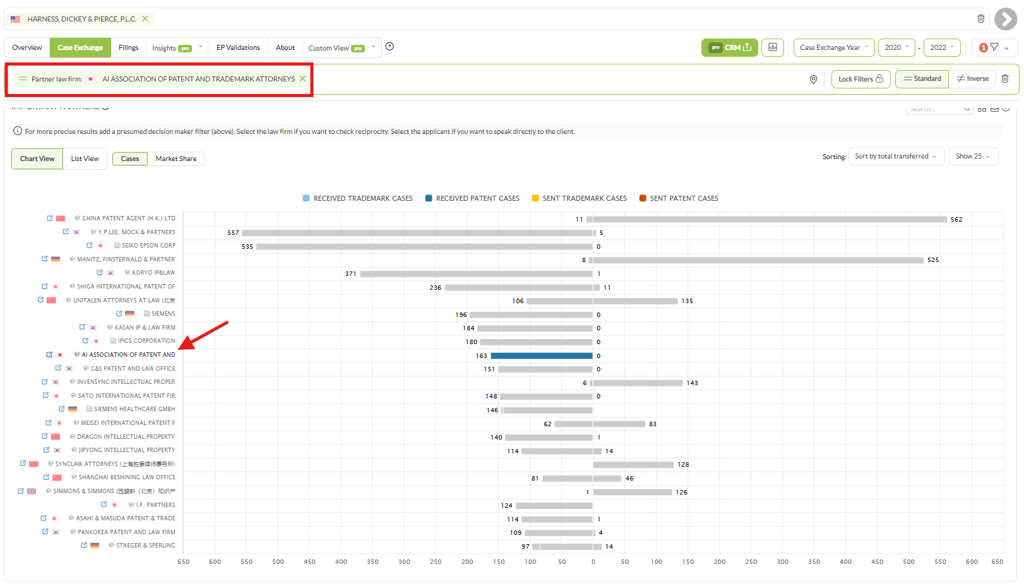Viewport: 1024px width, 586px height.
Task: Delete all filters with the filter-bar trash icon
Action: [1005, 79]
